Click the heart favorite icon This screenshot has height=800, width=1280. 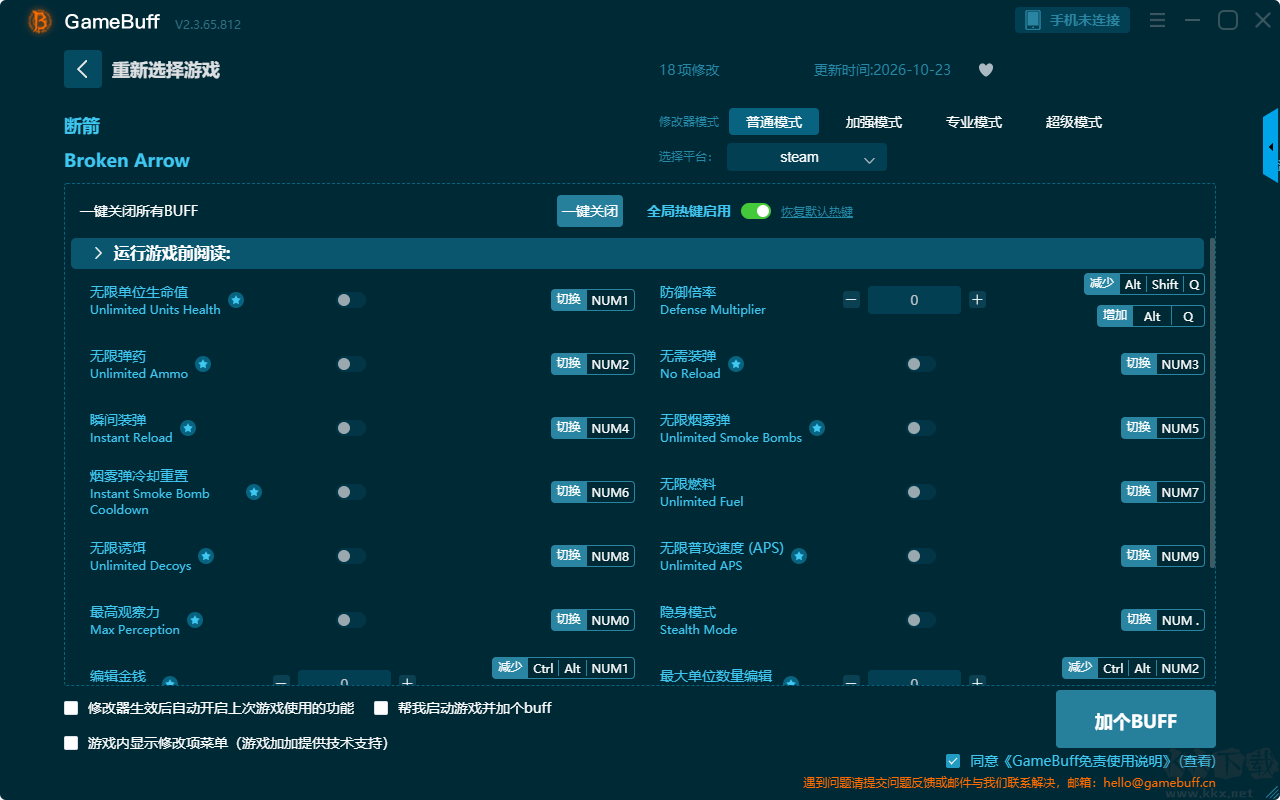[985, 70]
